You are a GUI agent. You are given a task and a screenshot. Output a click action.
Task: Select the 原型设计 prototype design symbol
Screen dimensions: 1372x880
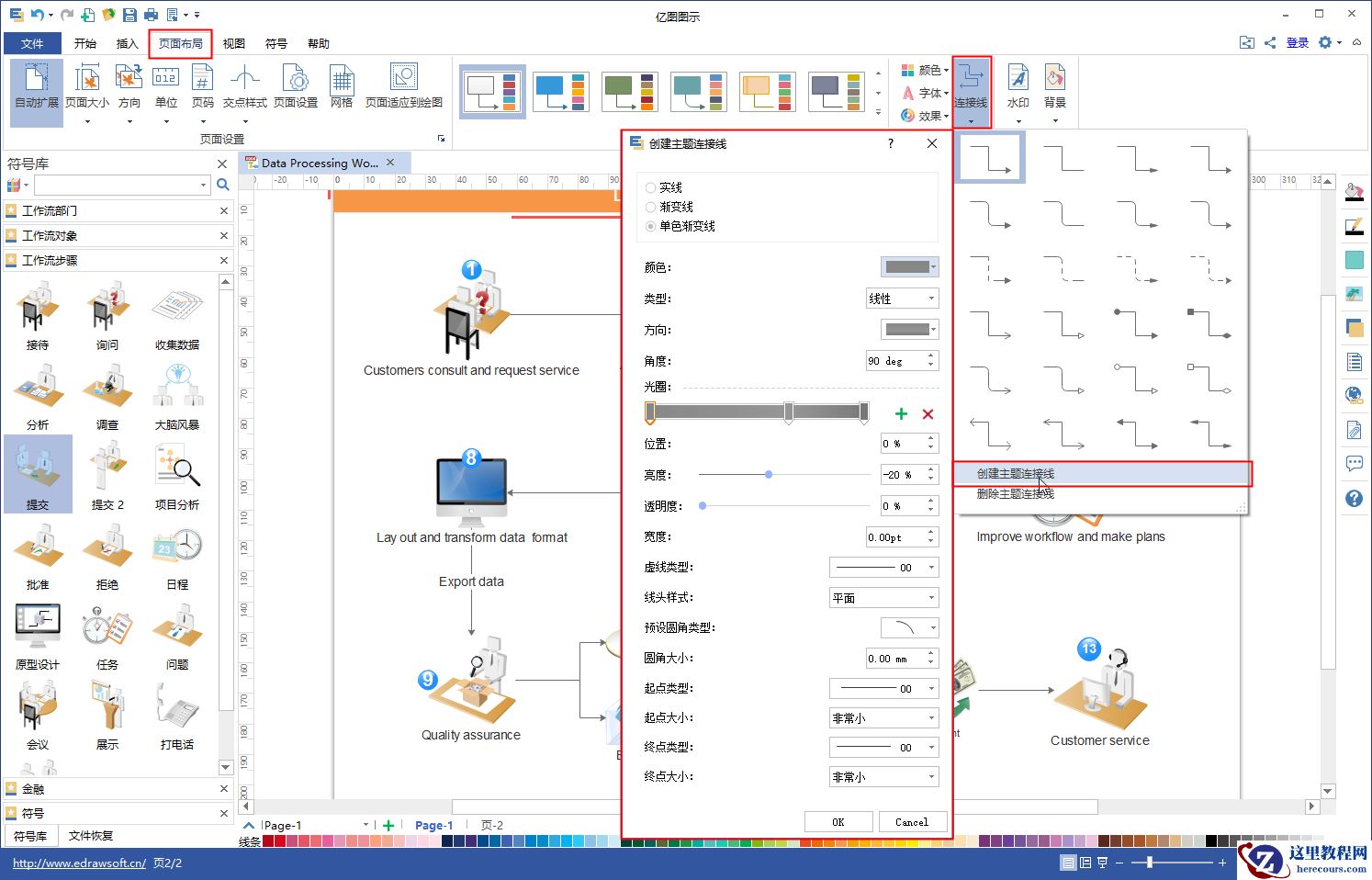38,637
